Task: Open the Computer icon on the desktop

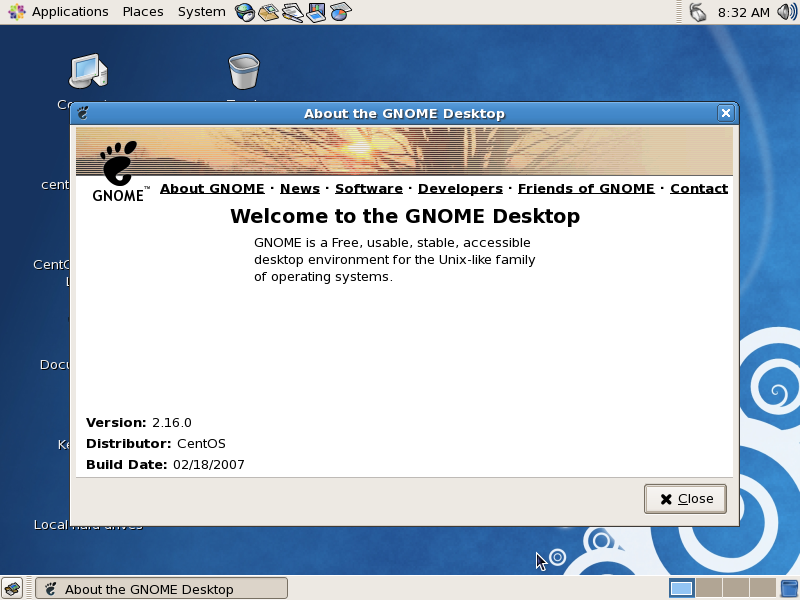Action: pyautogui.click(x=88, y=70)
